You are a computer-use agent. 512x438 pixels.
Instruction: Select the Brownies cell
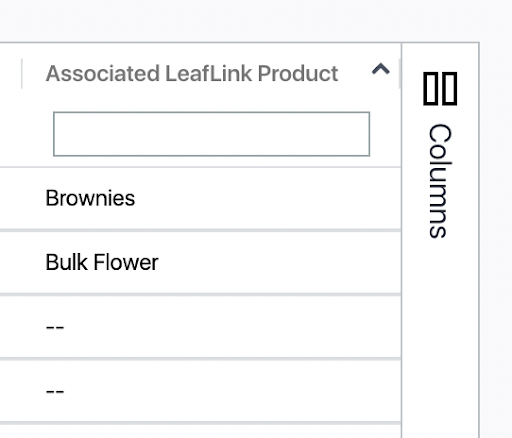point(90,198)
